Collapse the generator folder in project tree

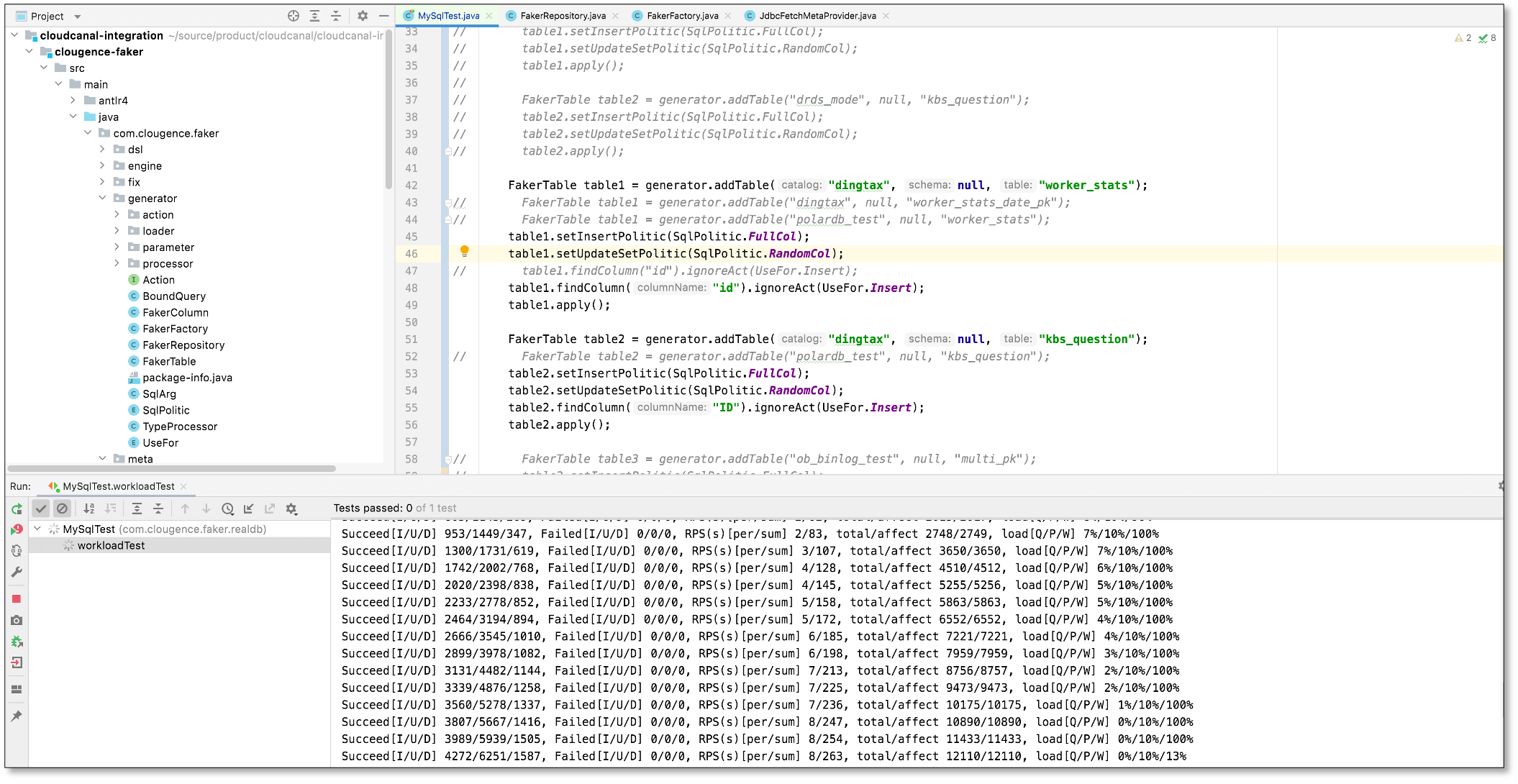[x=102, y=198]
